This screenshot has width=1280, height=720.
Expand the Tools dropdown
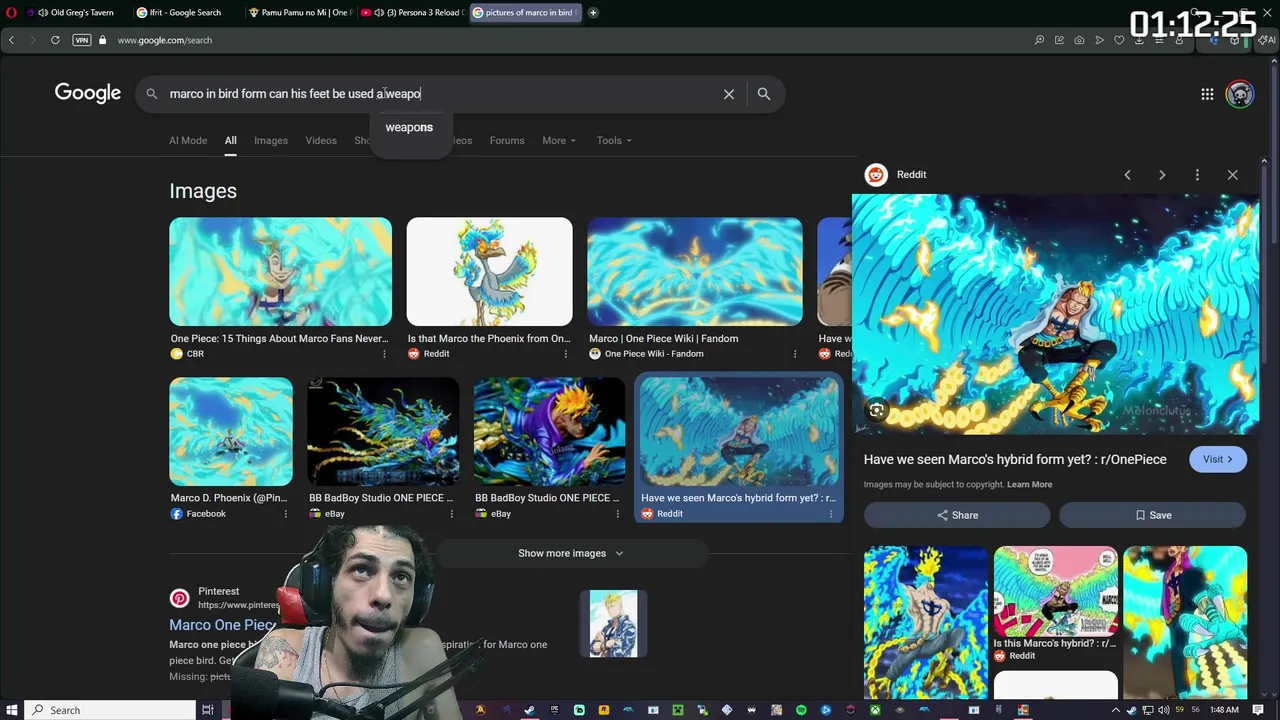pos(614,140)
